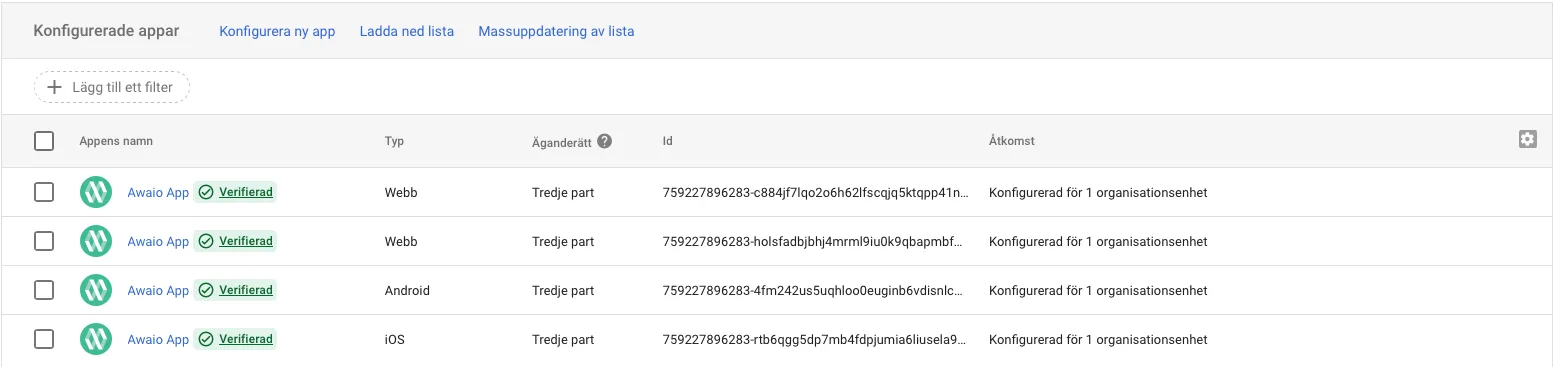Open Konfigurera ny app menu
The height and width of the screenshot is (367, 1555).
tap(277, 31)
